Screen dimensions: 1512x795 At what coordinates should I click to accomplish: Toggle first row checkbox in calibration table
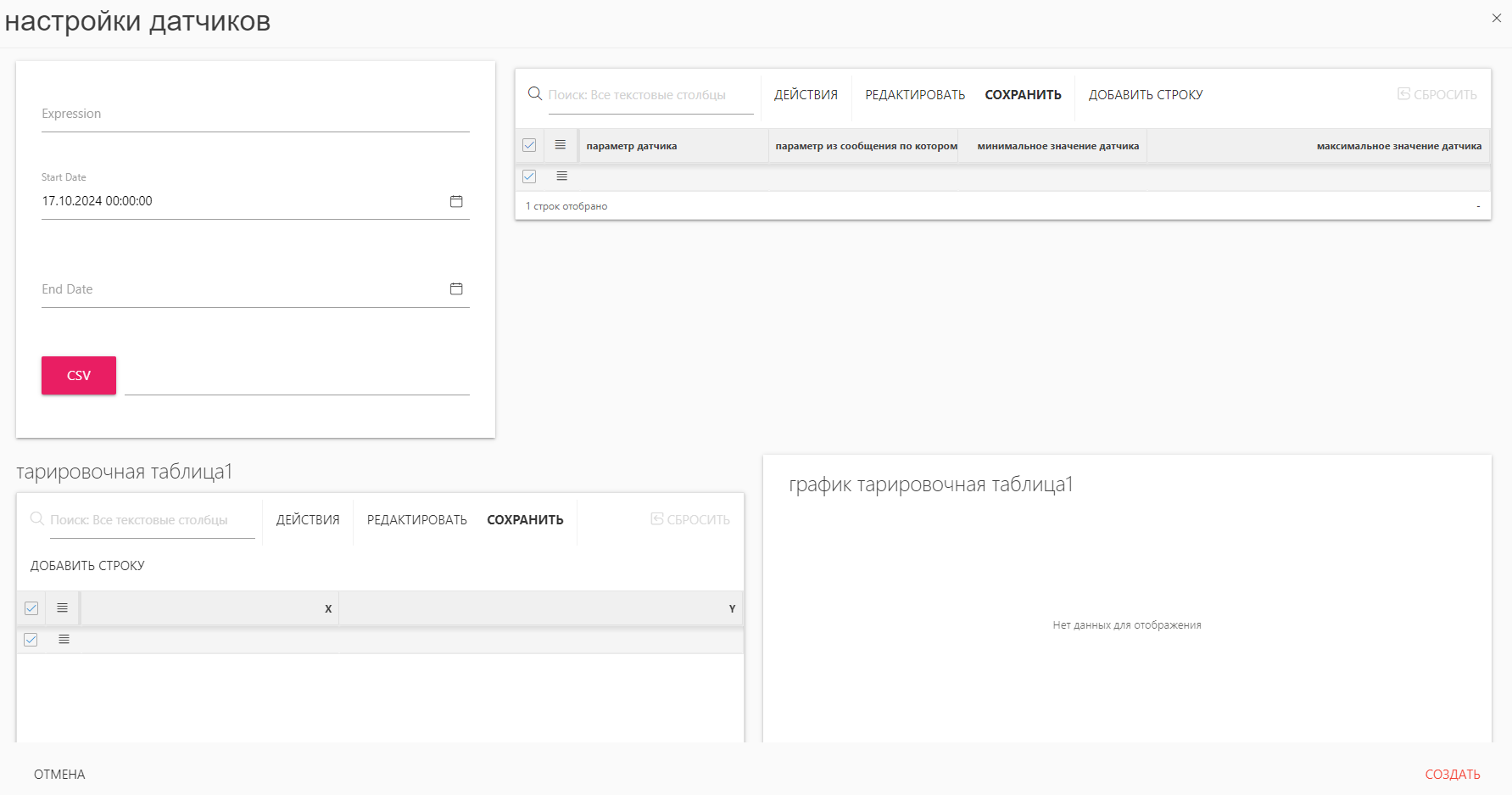coord(31,640)
